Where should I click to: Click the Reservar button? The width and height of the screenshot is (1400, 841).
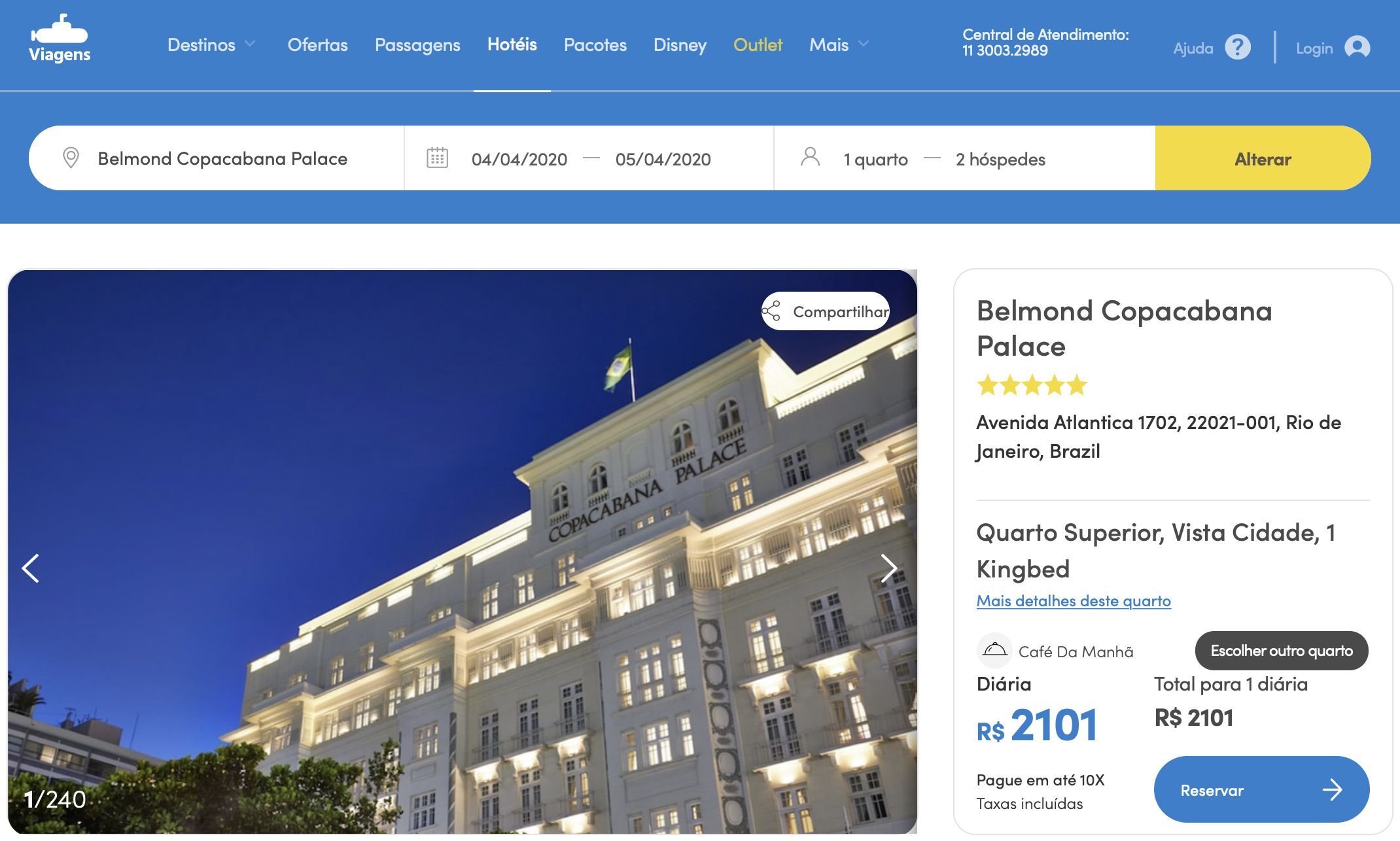point(1261,789)
